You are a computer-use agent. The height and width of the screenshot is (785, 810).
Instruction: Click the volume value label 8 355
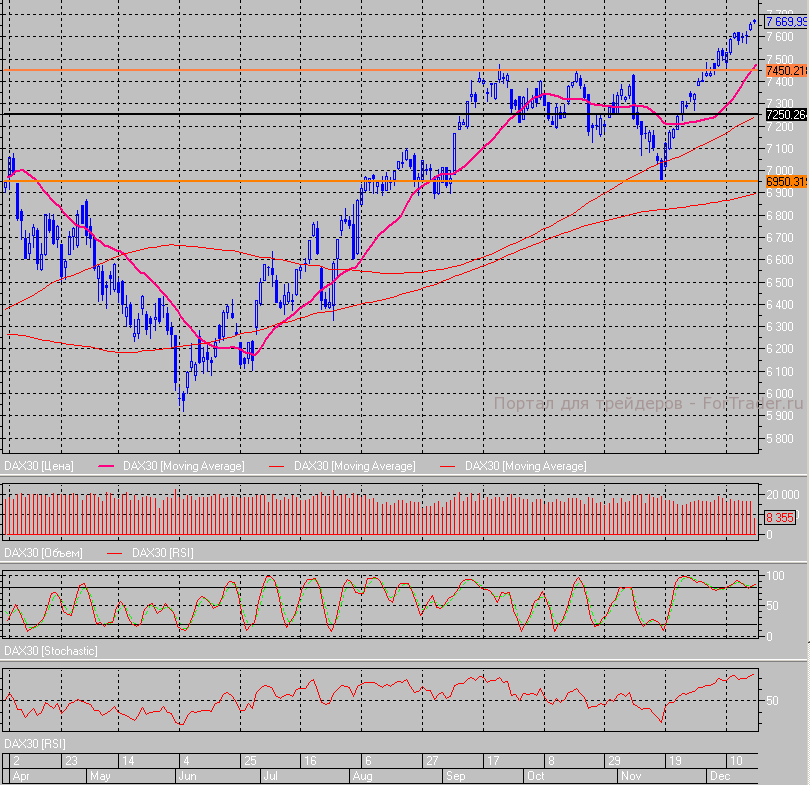[x=780, y=517]
